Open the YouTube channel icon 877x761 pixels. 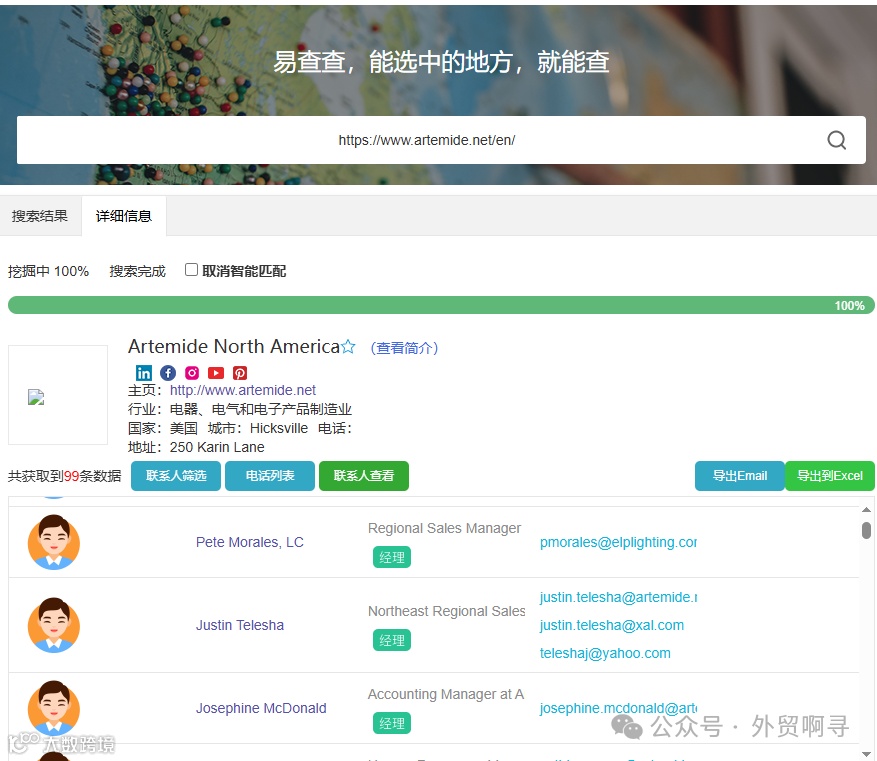(216, 373)
